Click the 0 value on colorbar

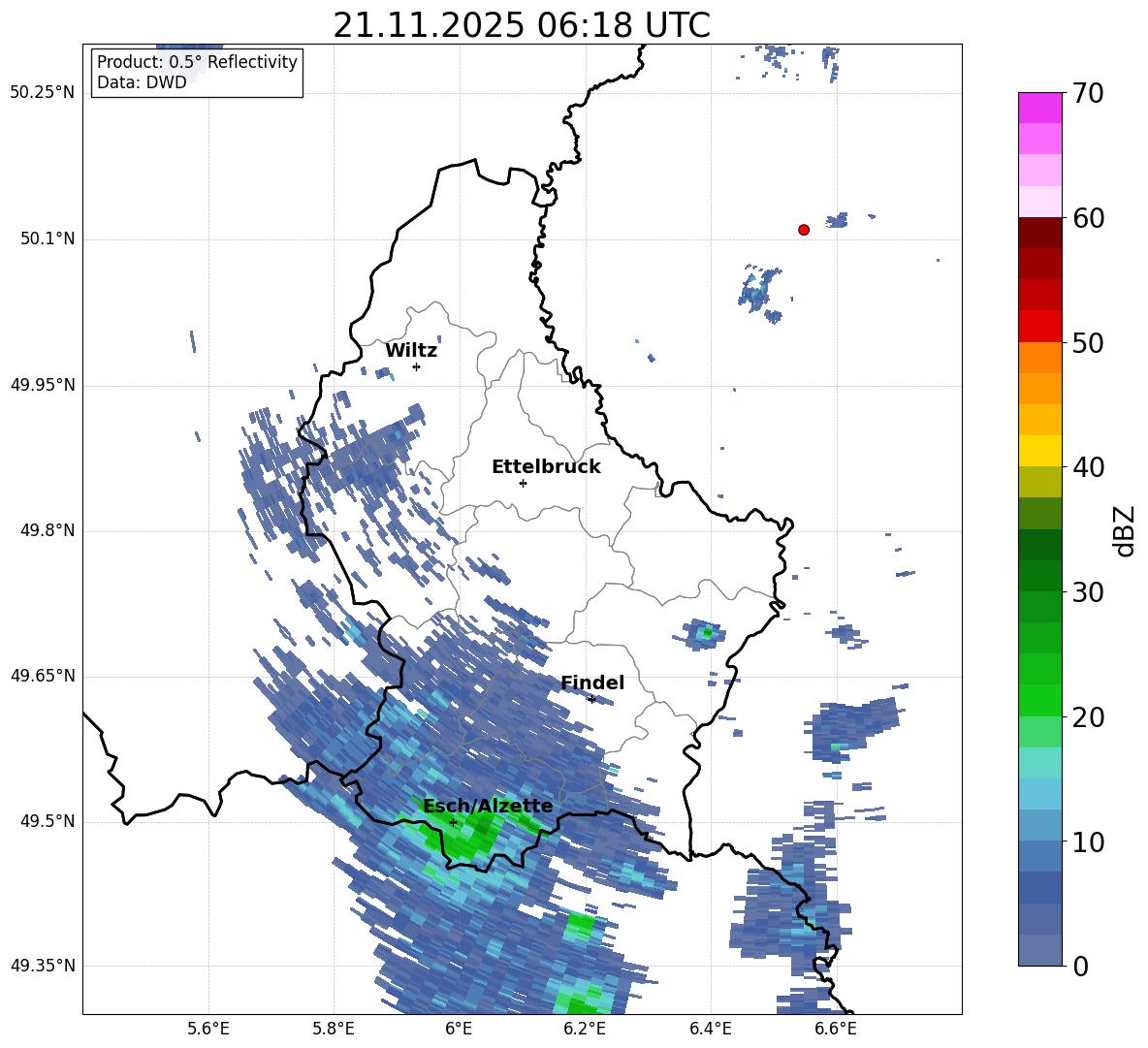1080,966
